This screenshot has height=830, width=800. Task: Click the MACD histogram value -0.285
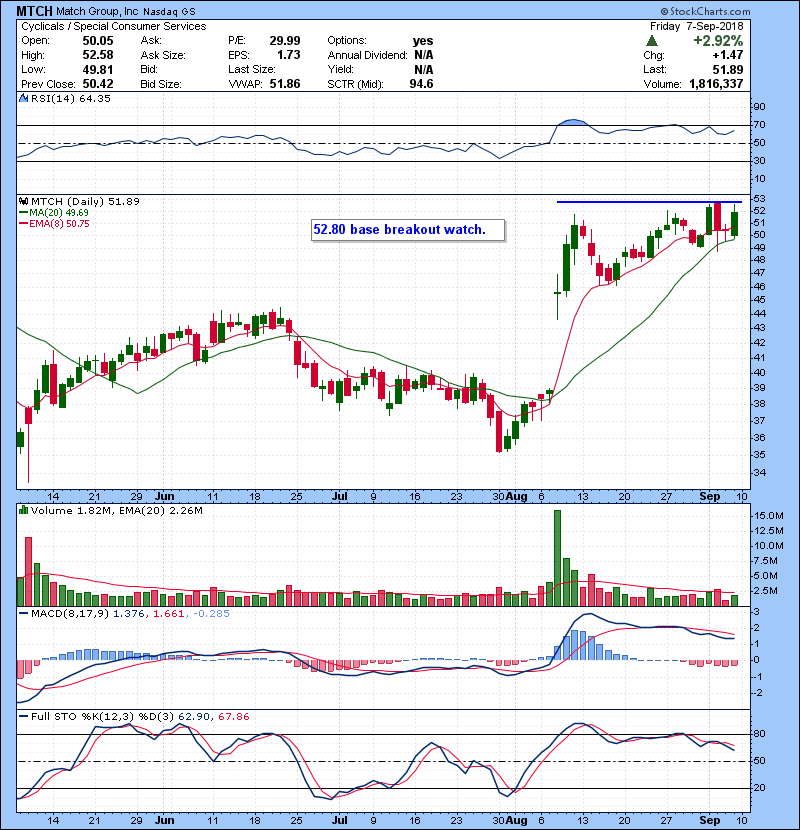(211, 614)
